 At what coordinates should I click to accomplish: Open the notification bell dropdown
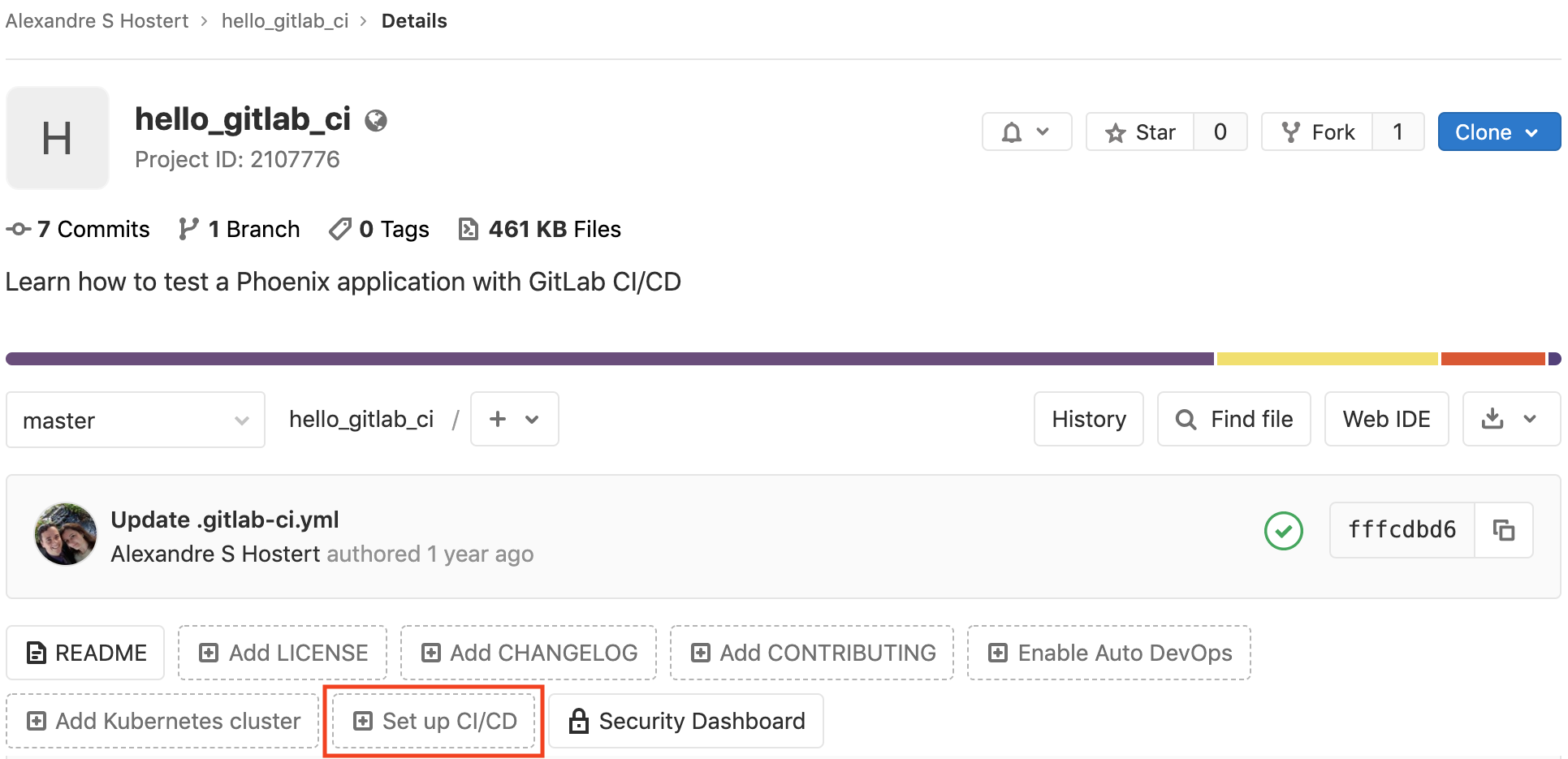pos(1026,132)
